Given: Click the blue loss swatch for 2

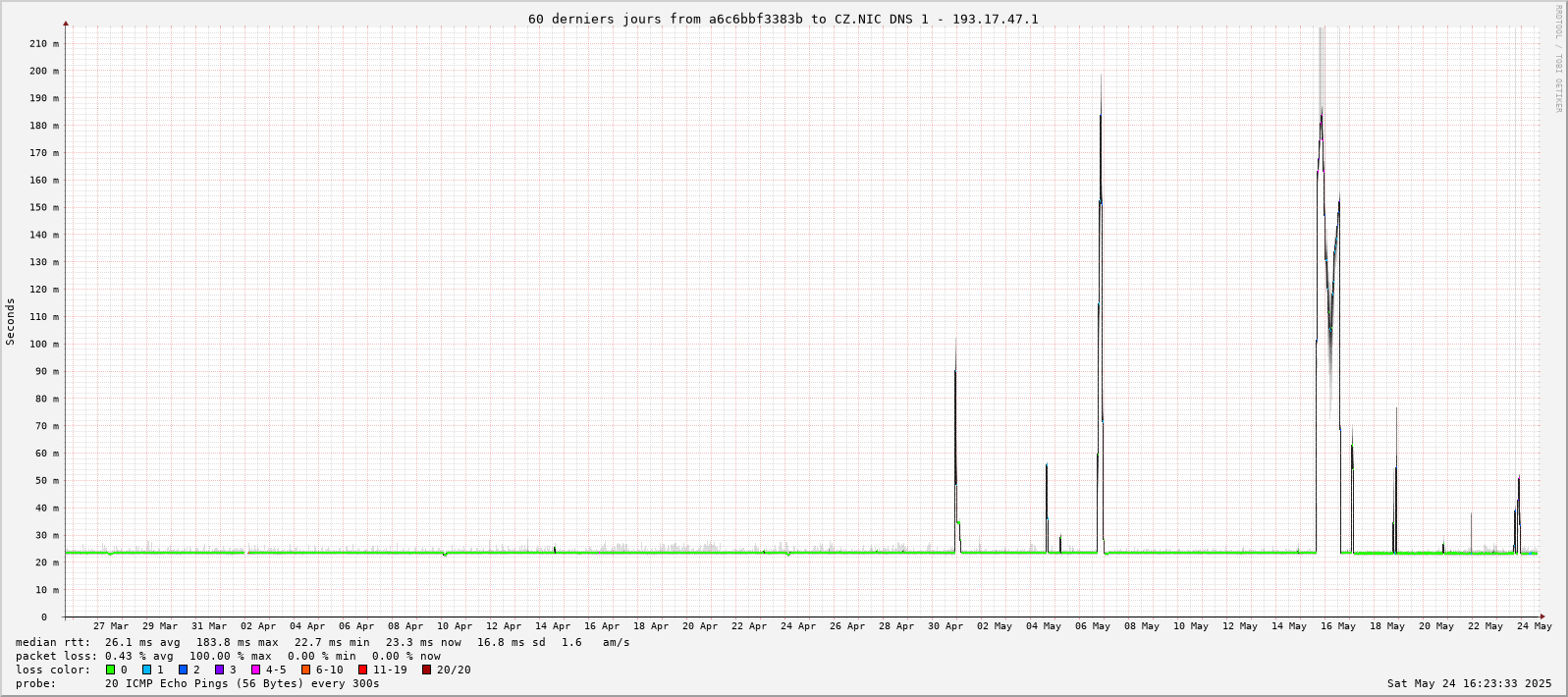Looking at the screenshot, I should [x=184, y=670].
